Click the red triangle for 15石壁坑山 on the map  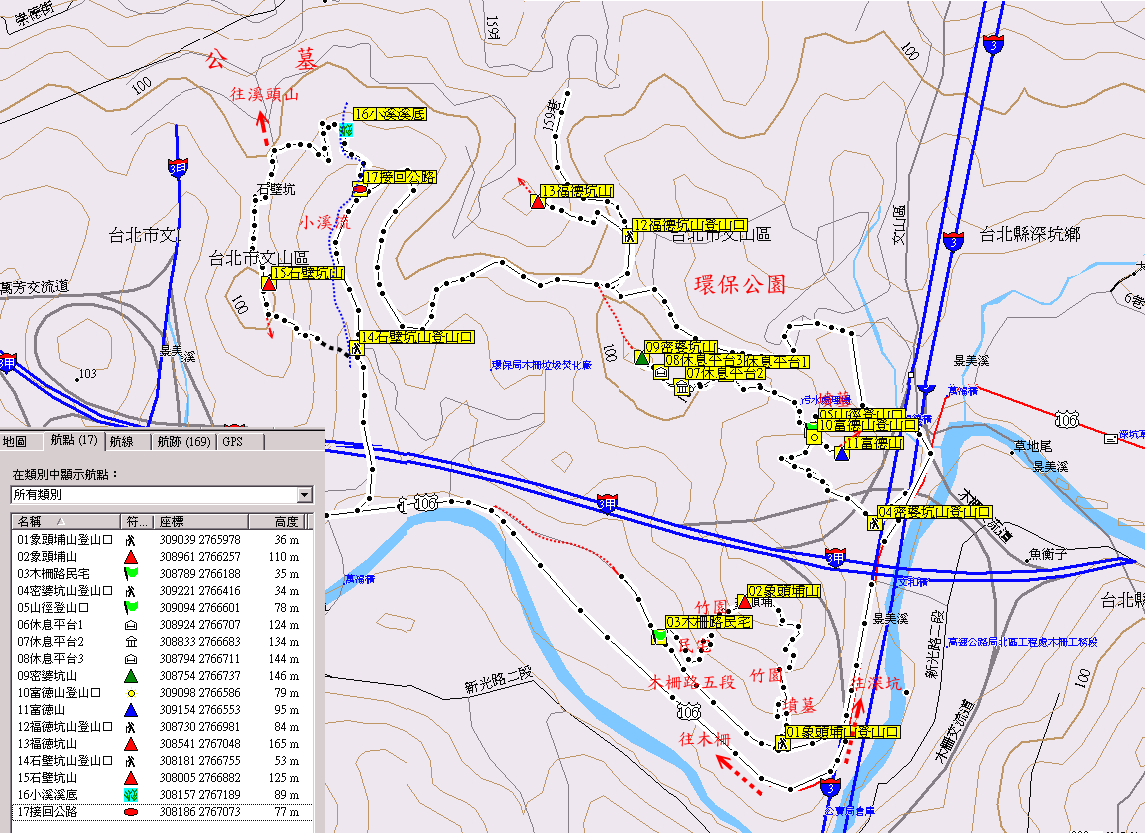tap(268, 284)
